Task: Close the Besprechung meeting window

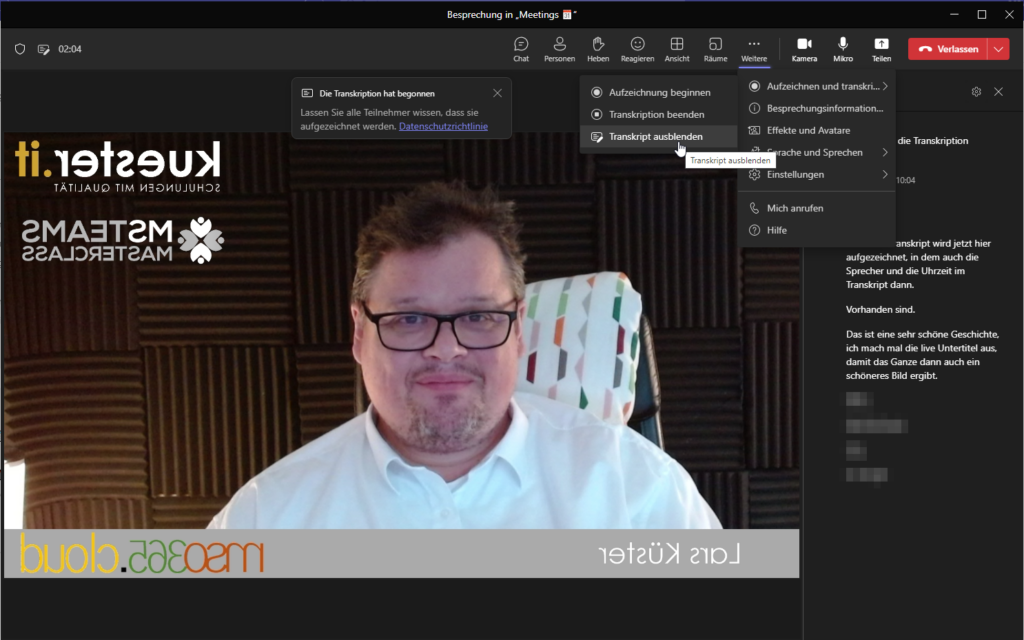Action: [1009, 14]
